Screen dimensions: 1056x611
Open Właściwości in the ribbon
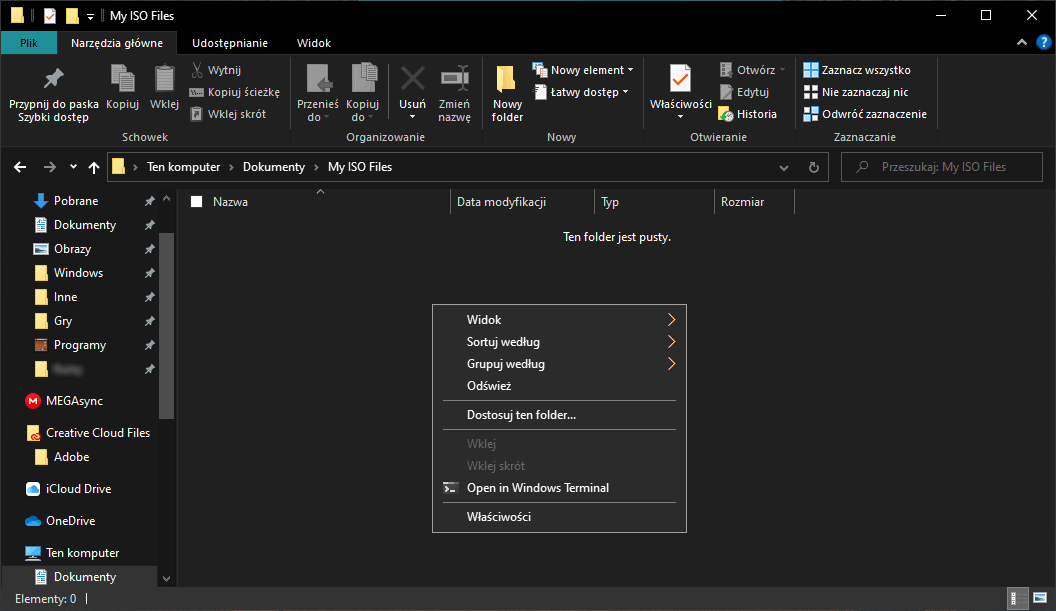tap(680, 80)
